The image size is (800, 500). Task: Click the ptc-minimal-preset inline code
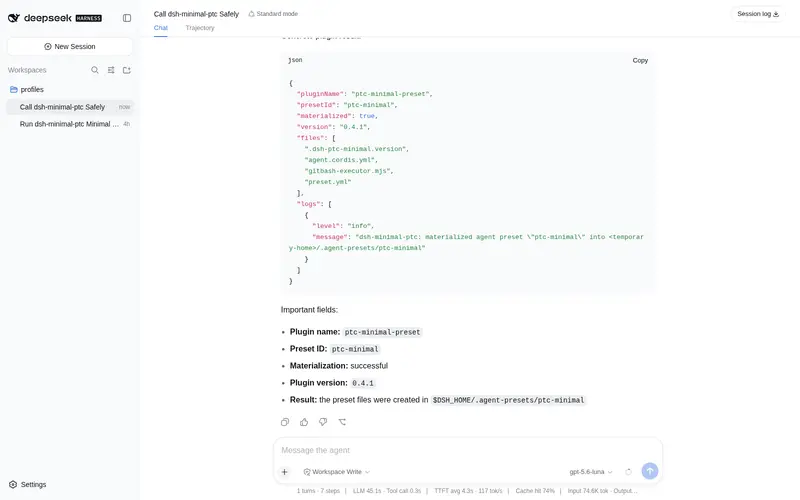coord(382,332)
